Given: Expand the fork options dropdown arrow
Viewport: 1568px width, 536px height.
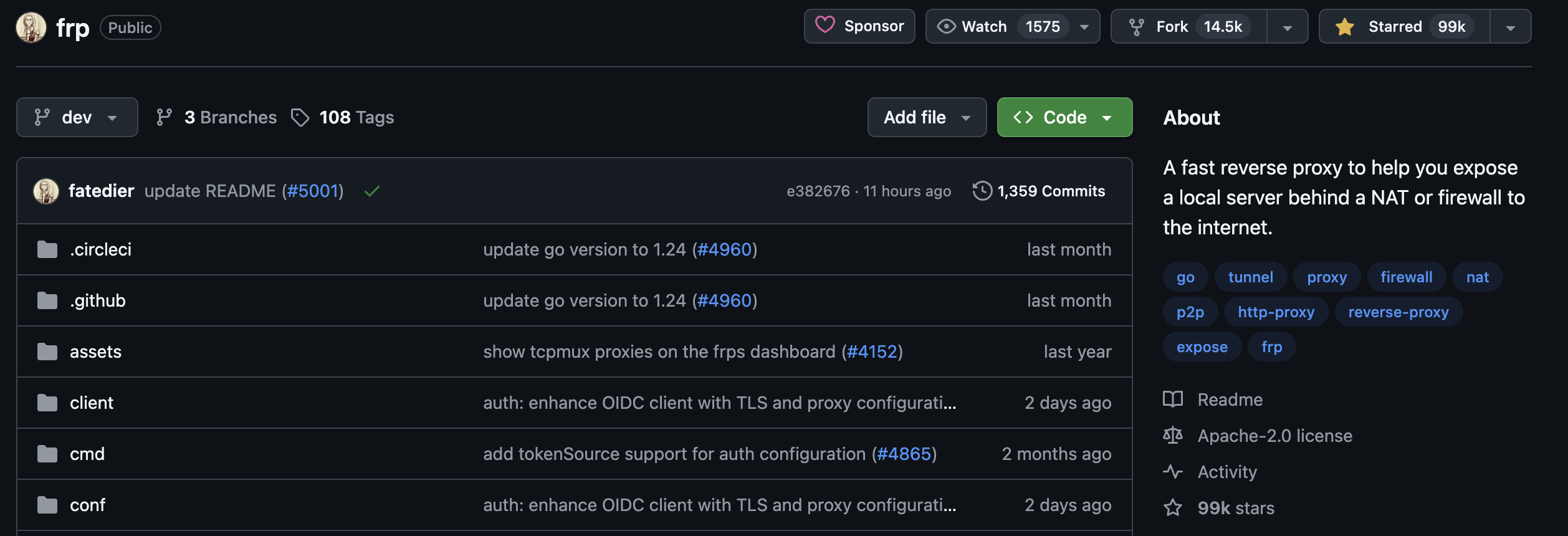Looking at the screenshot, I should coord(1287,27).
